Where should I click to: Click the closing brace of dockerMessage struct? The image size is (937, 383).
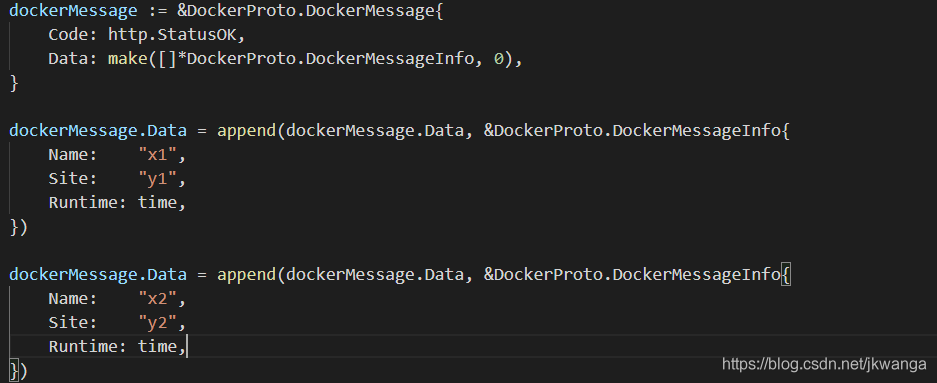(x=14, y=83)
